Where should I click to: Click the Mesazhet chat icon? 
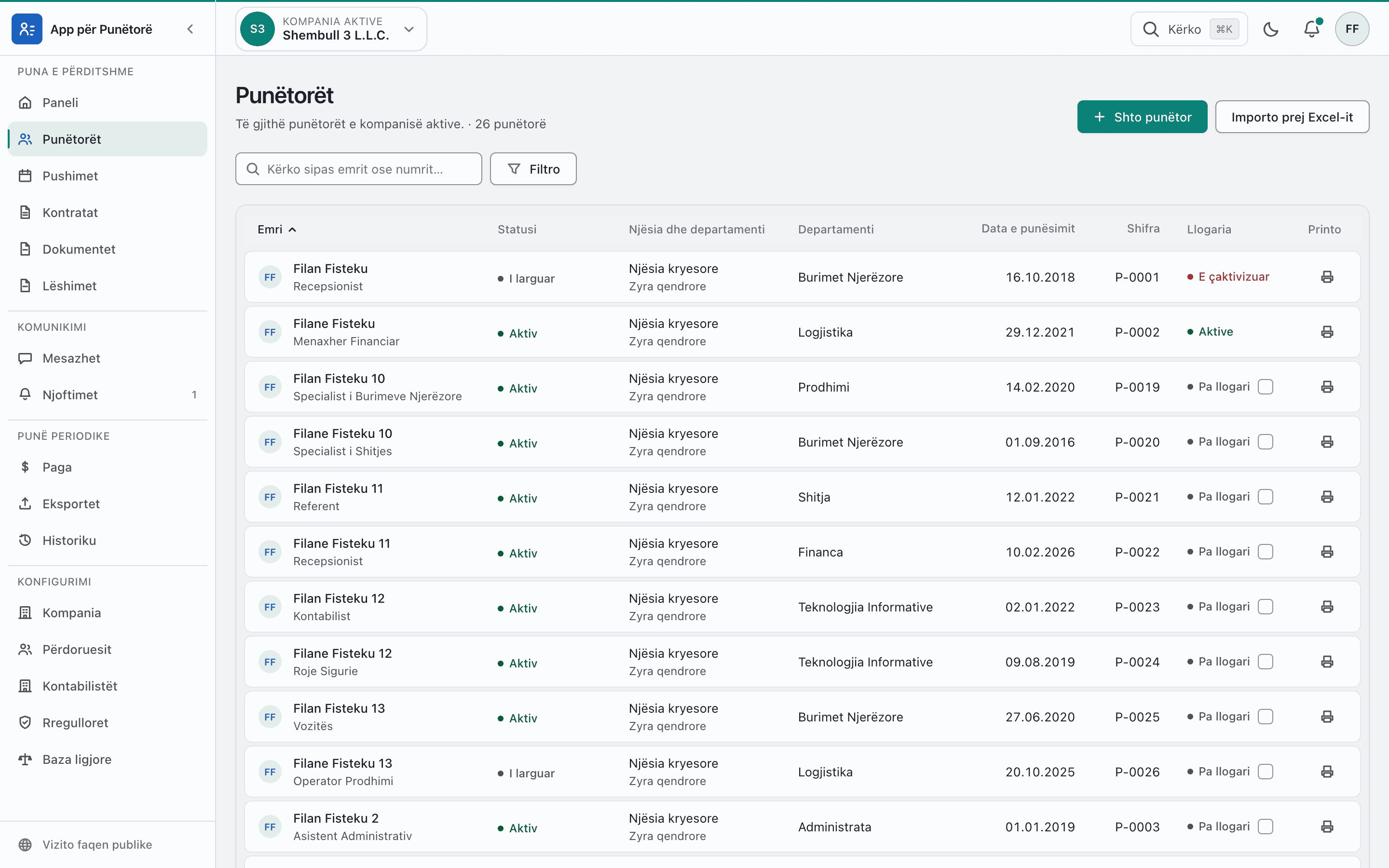coord(25,358)
